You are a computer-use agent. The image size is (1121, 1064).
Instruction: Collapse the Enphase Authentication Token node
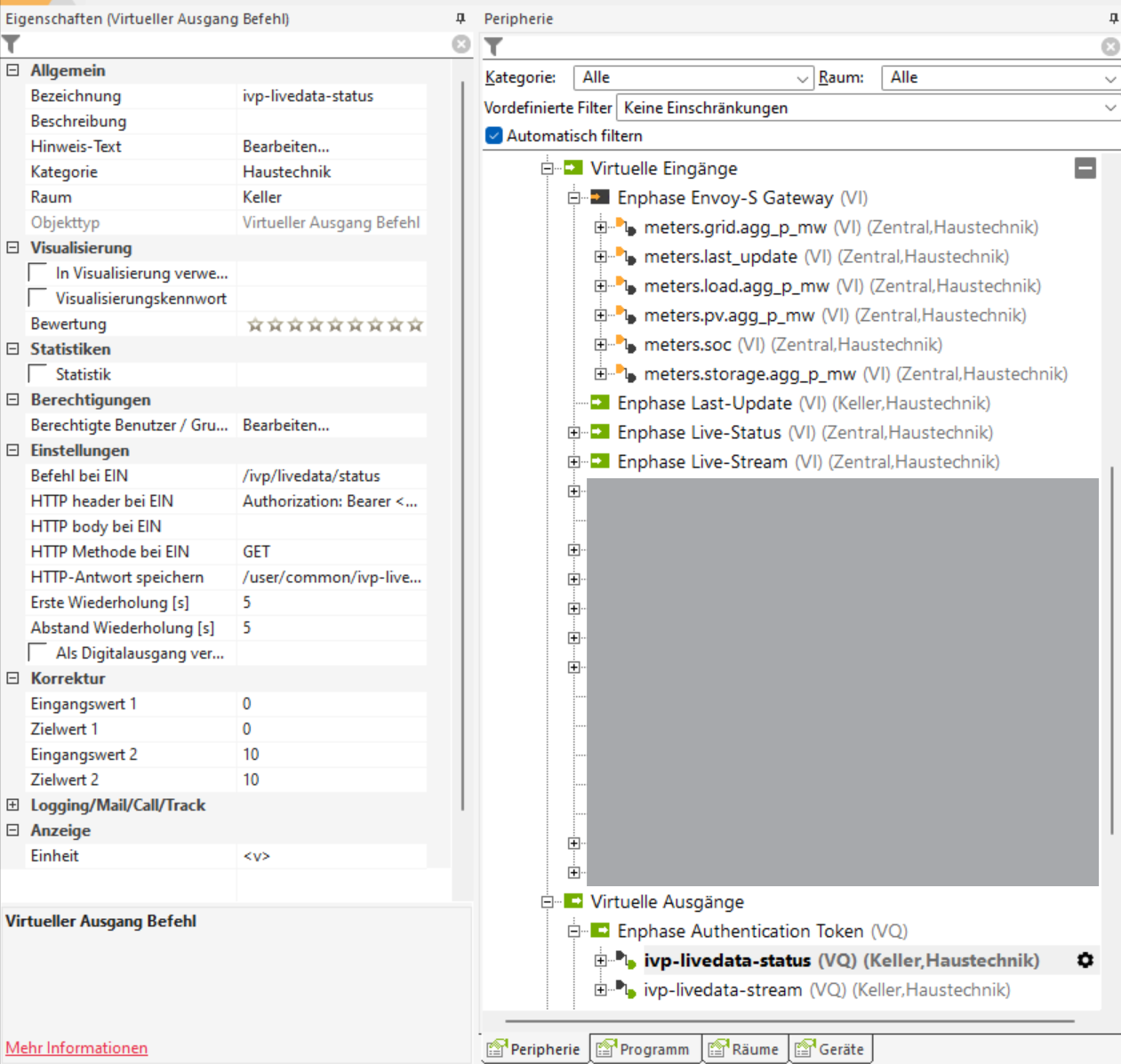(x=574, y=932)
